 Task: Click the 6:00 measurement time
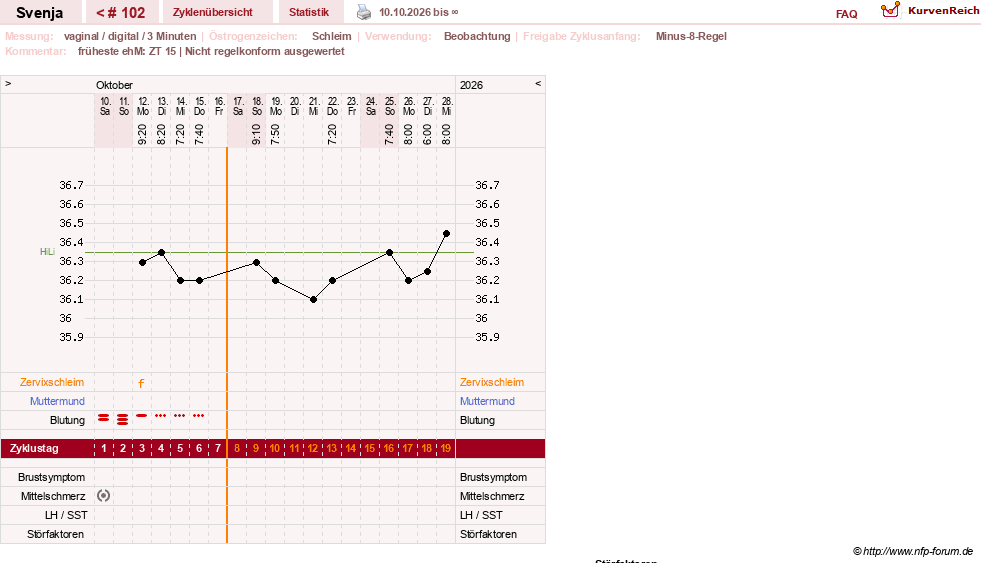pos(427,134)
